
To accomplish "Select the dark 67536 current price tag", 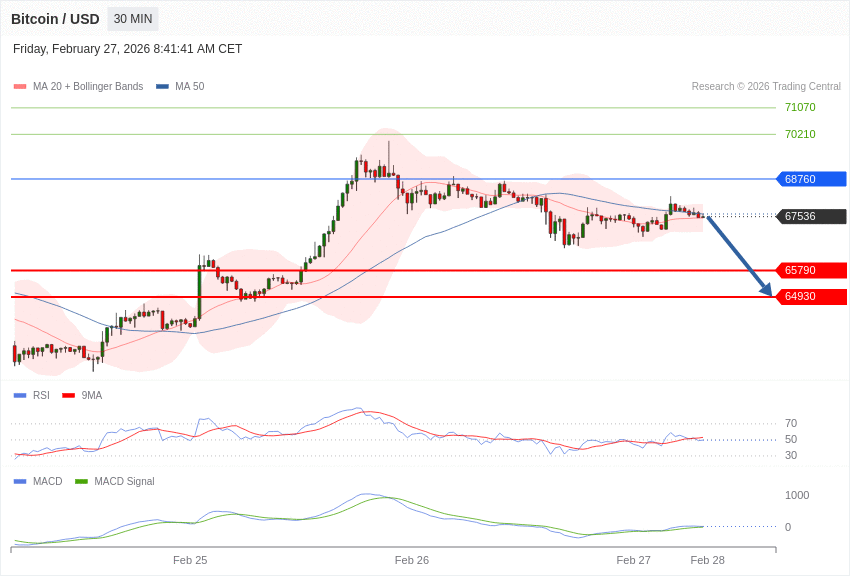I will [x=811, y=216].
